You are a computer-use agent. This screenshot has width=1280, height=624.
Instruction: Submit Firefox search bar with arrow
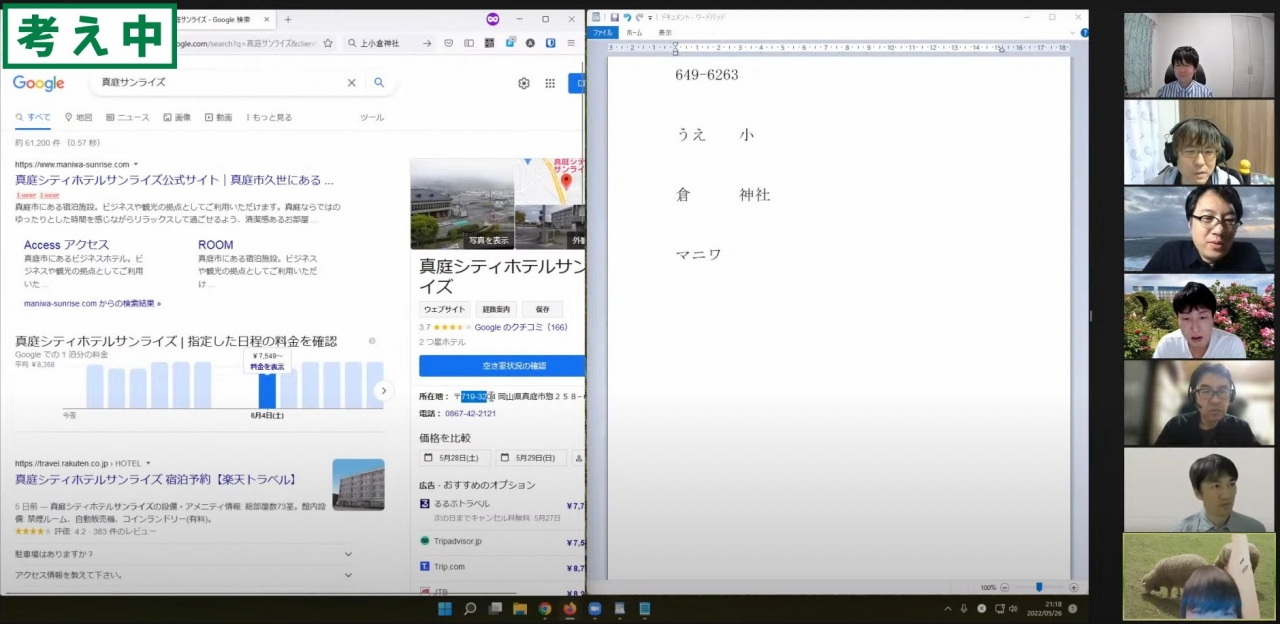[428, 43]
